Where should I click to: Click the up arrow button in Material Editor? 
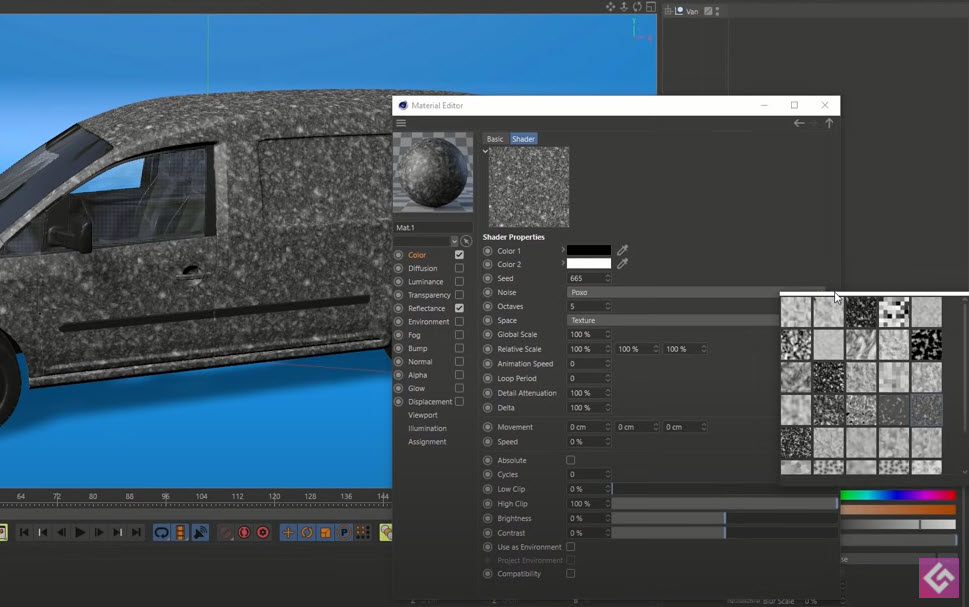[x=829, y=122]
